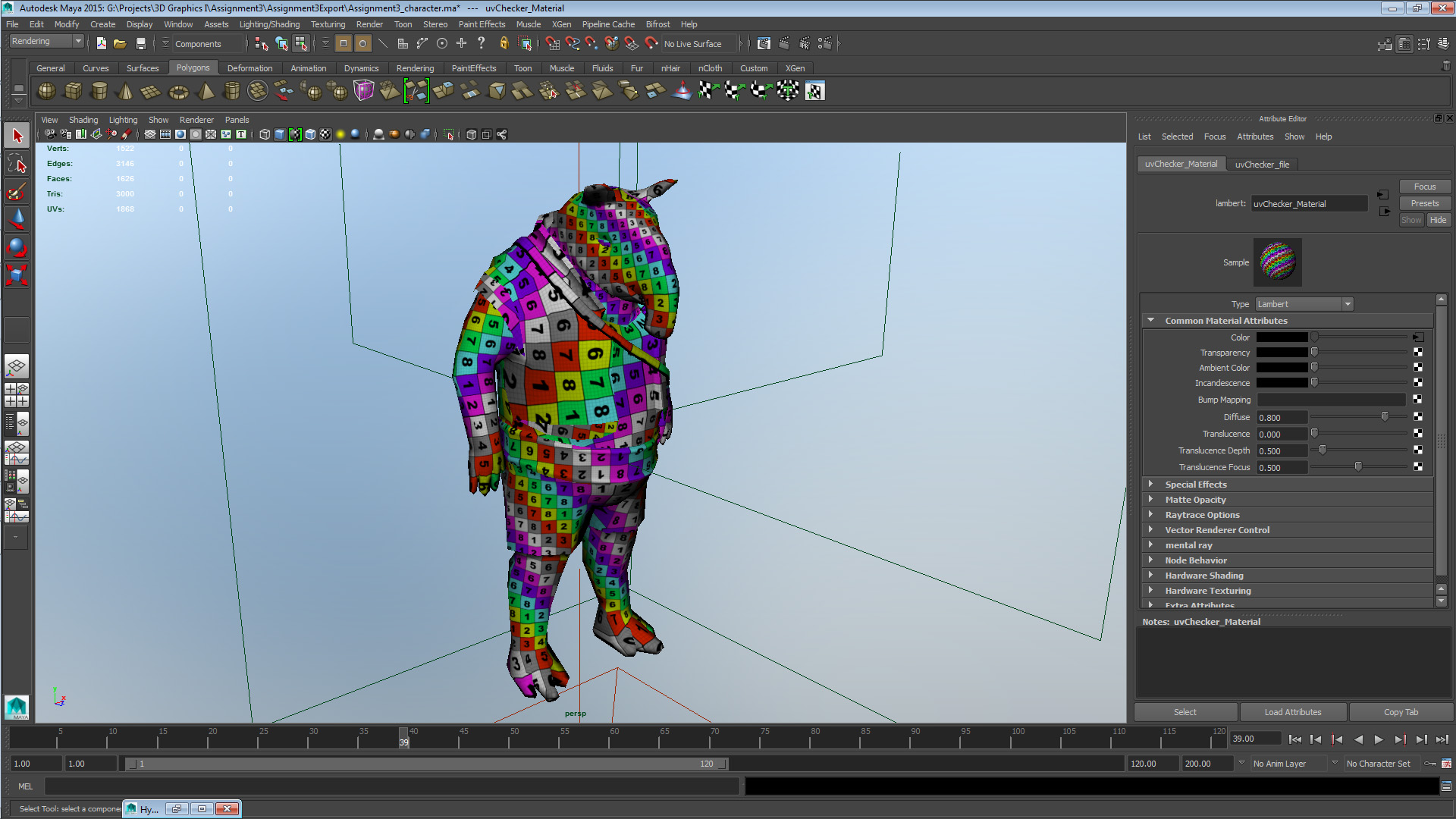Collapse the Common Material Attributes section
The height and width of the screenshot is (819, 1456).
click(x=1150, y=320)
